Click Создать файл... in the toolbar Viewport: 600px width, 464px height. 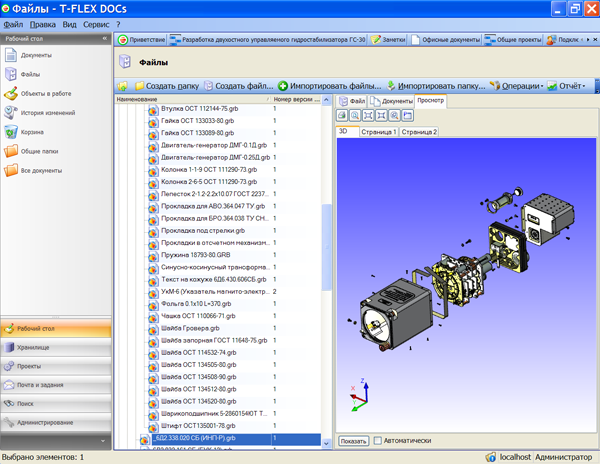tap(239, 86)
